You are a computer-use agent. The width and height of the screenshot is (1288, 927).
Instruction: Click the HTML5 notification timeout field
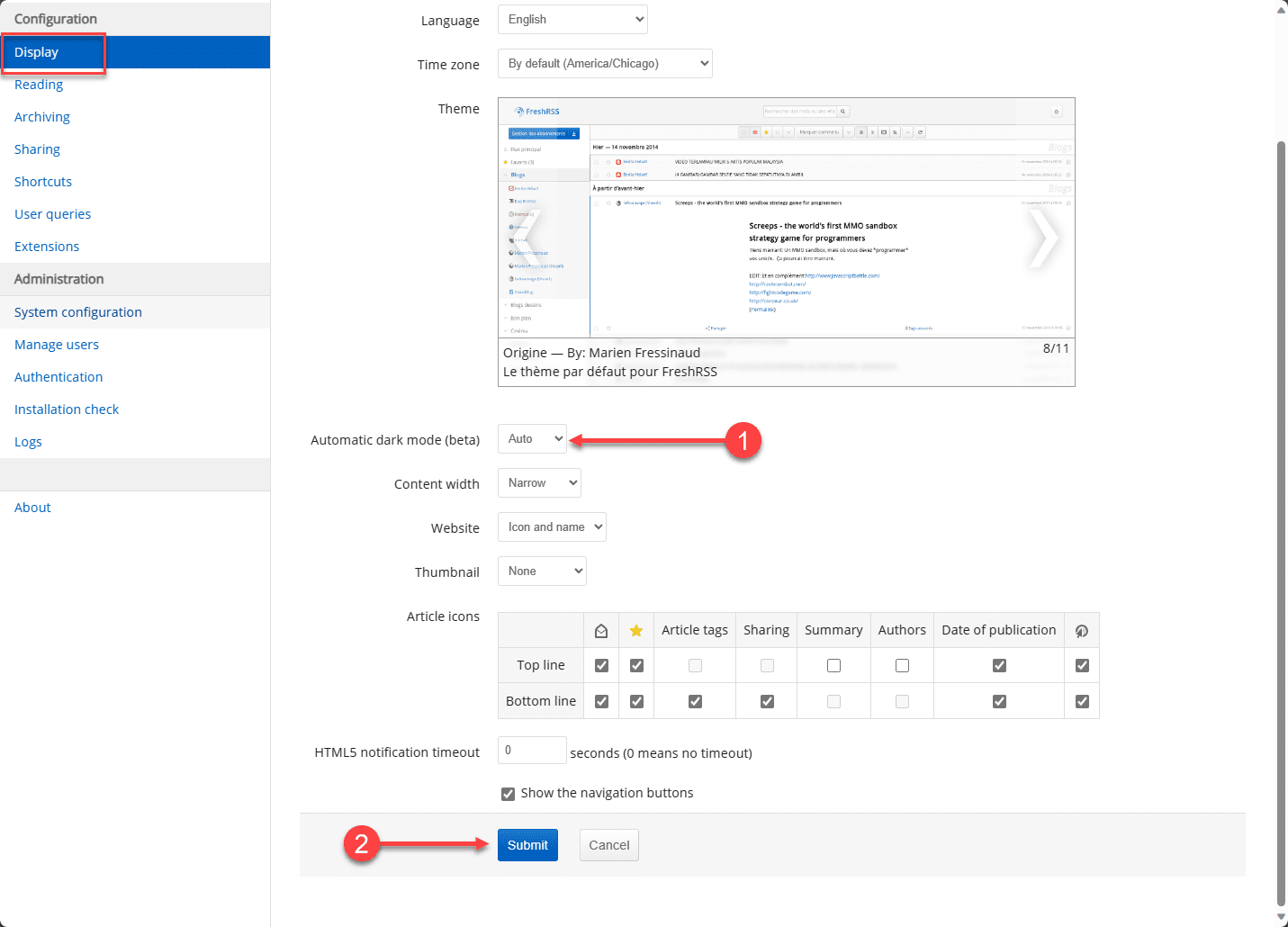(532, 751)
